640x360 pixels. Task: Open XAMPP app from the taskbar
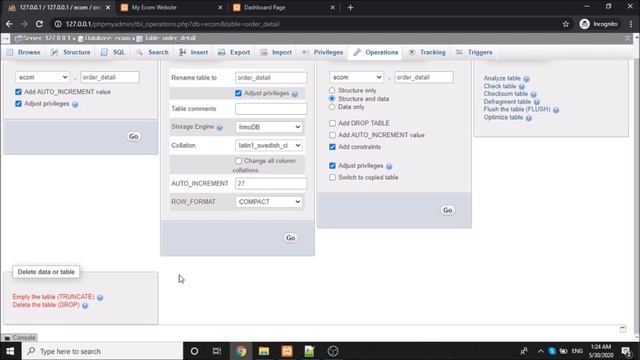click(x=287, y=351)
